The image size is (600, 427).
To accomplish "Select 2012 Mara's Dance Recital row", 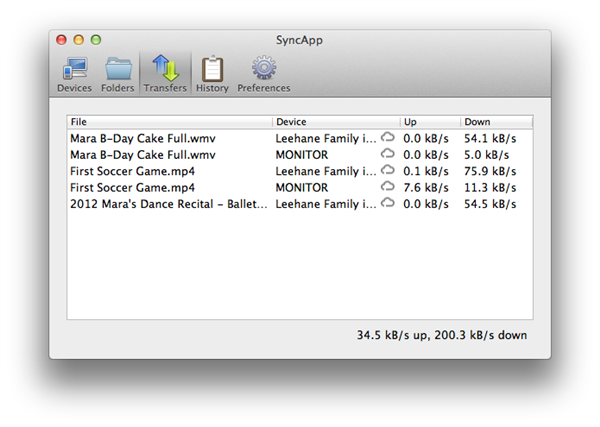I will [x=168, y=203].
